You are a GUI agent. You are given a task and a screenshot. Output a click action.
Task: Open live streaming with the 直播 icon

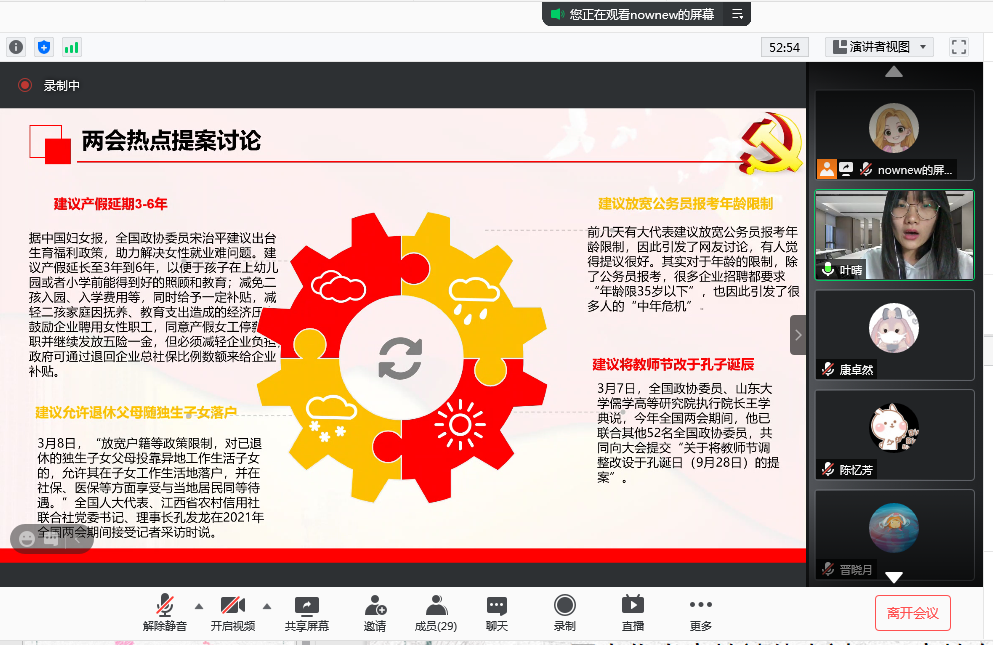tap(632, 605)
